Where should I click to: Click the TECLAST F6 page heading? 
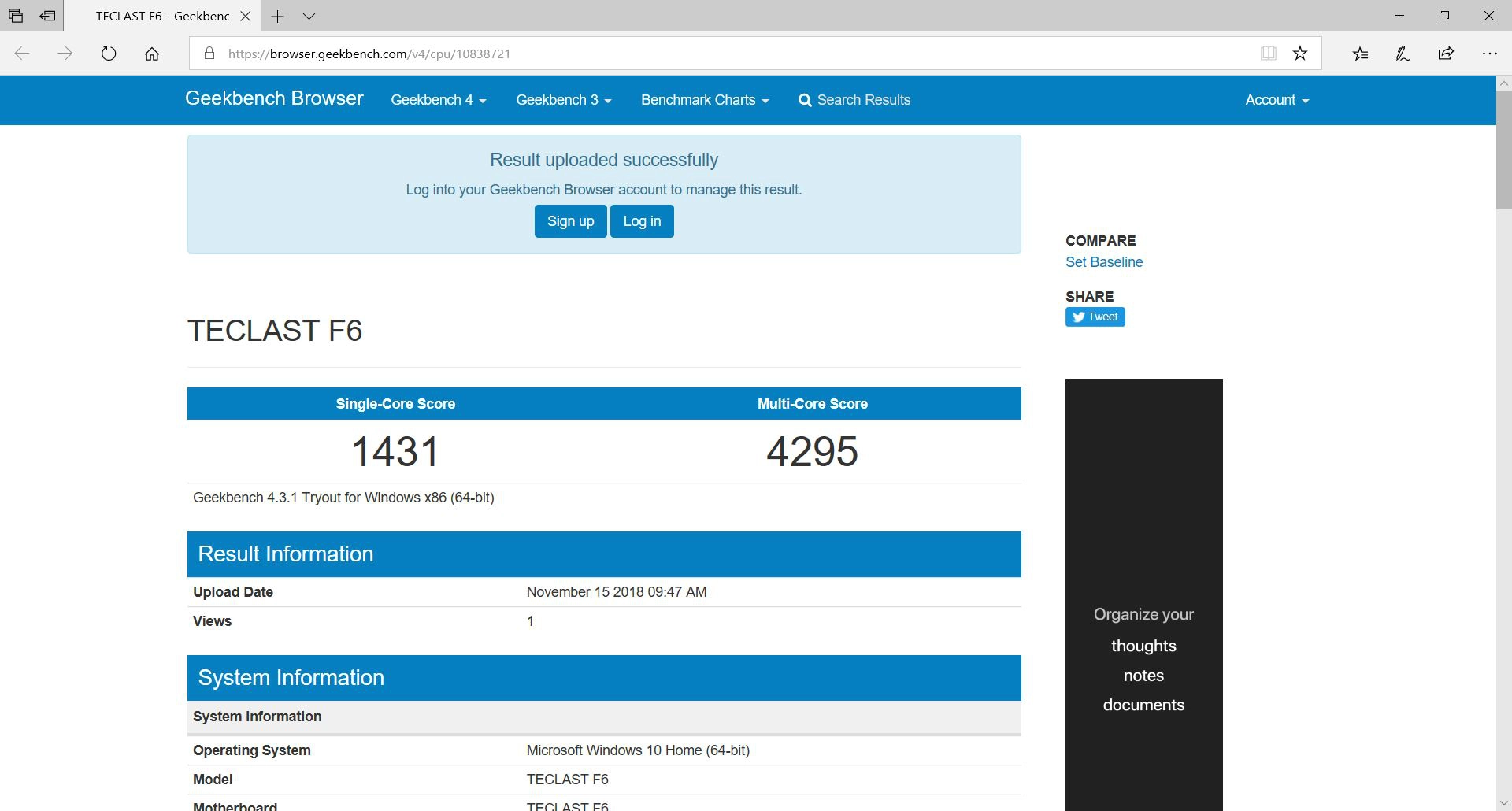pos(275,331)
